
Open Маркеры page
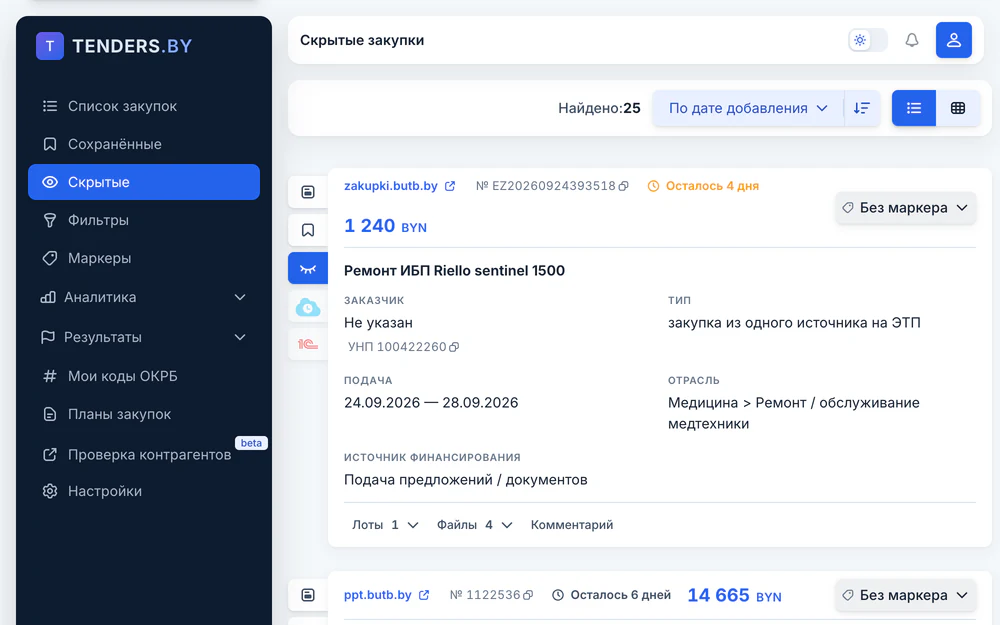143,258
